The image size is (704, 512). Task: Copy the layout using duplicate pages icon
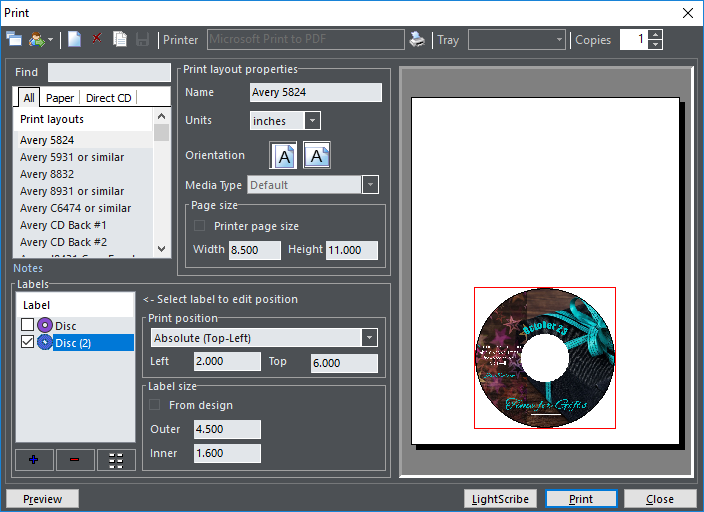pos(120,39)
